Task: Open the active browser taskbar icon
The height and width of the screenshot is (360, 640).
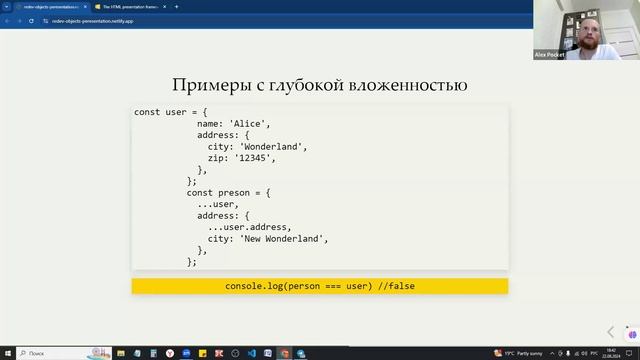Action: click(284, 353)
